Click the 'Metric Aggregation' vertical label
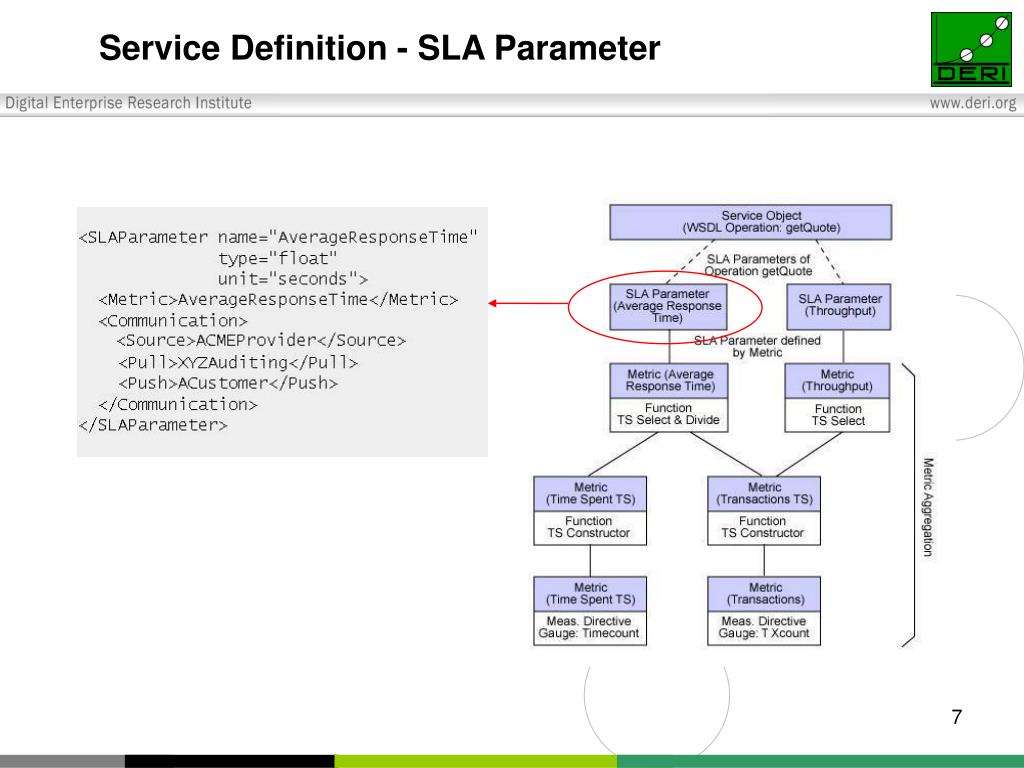This screenshot has width=1024, height=768. click(928, 507)
